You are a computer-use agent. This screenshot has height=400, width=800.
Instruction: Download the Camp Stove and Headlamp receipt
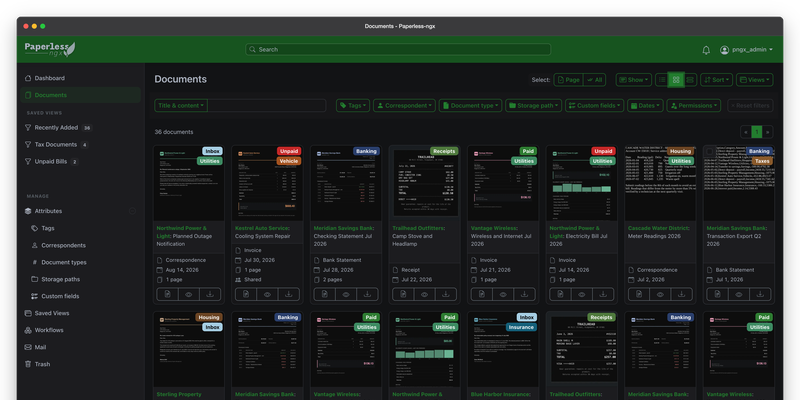(446, 294)
